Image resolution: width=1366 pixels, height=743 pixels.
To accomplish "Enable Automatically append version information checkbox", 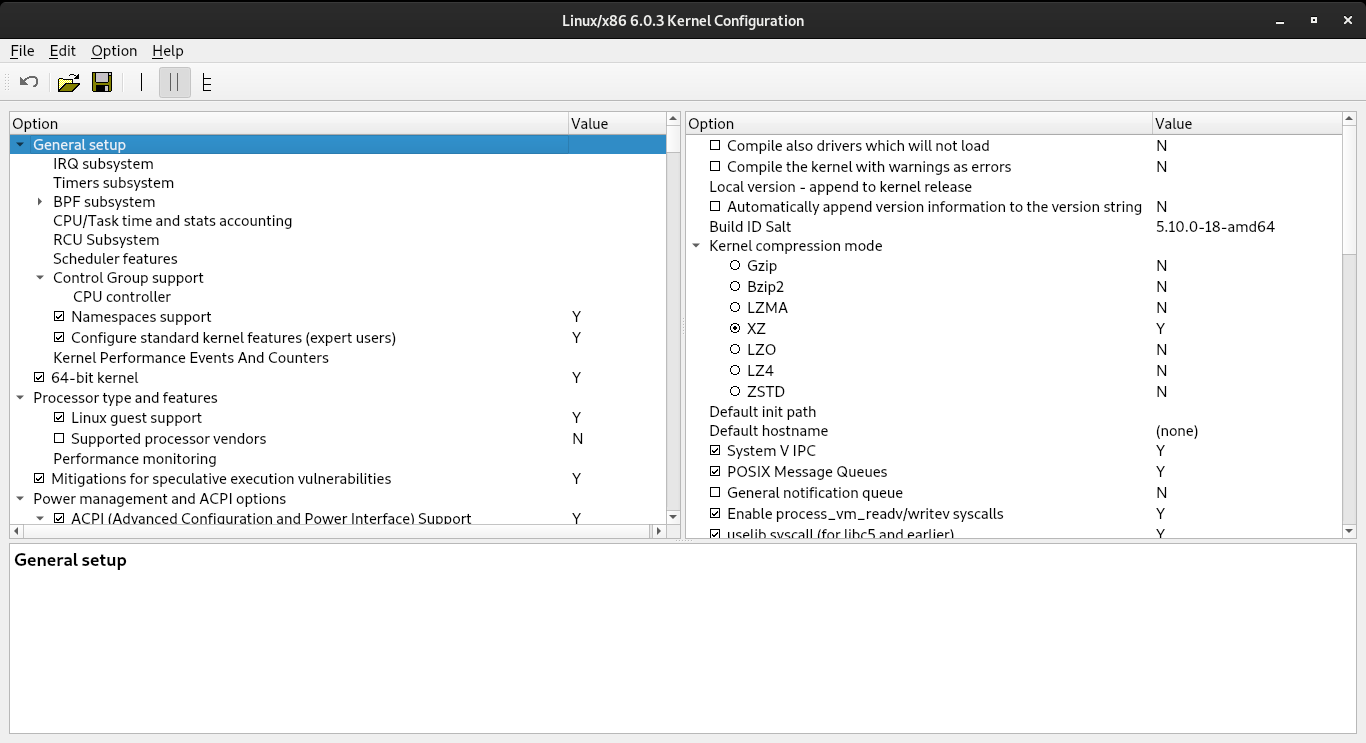I will click(x=715, y=207).
